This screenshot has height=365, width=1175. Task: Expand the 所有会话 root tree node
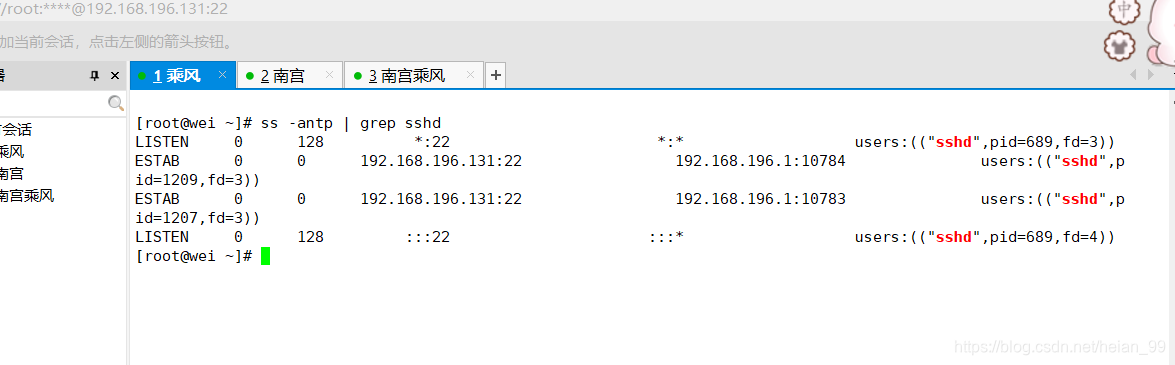(16, 130)
